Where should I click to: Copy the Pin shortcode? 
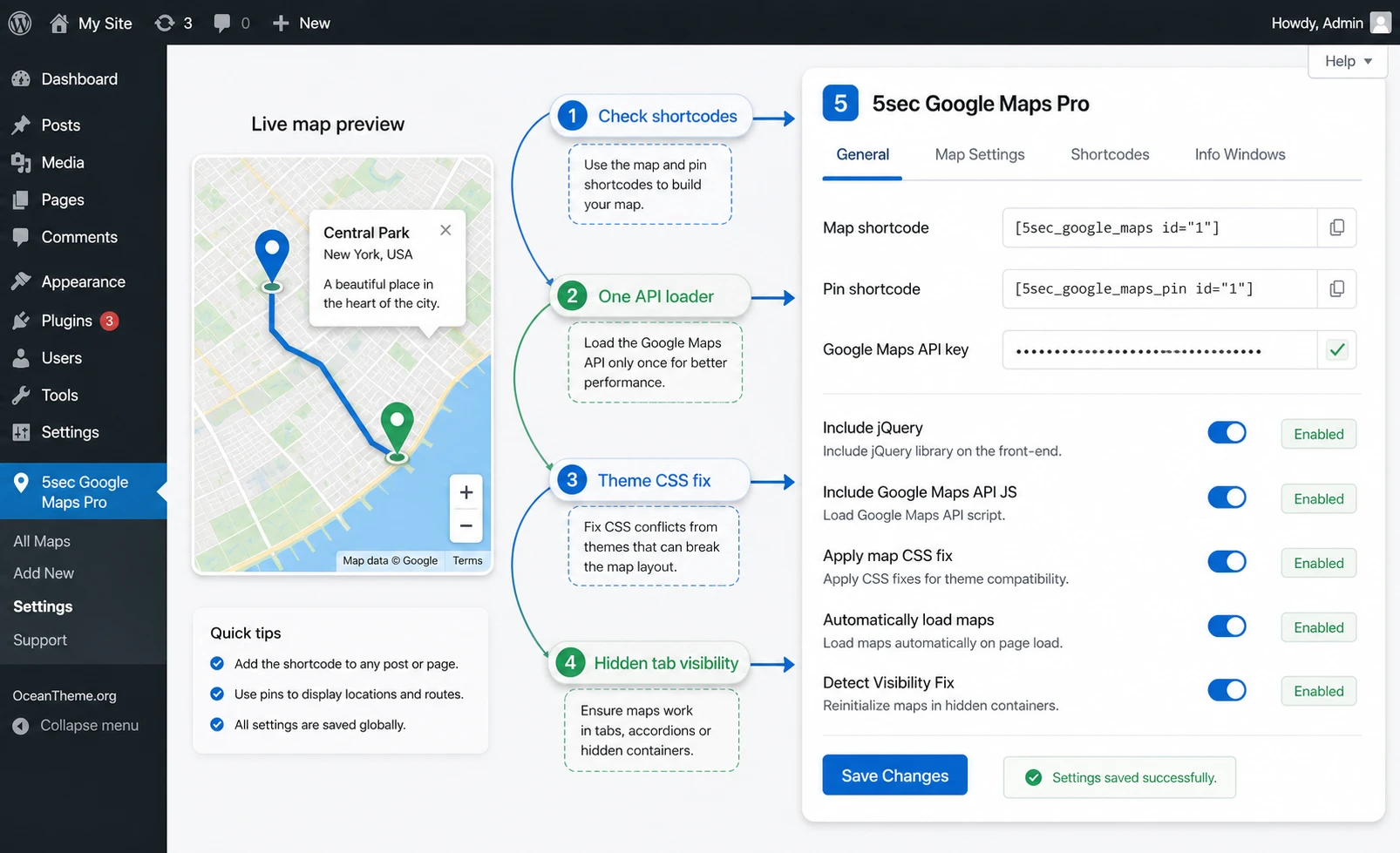[1336, 288]
